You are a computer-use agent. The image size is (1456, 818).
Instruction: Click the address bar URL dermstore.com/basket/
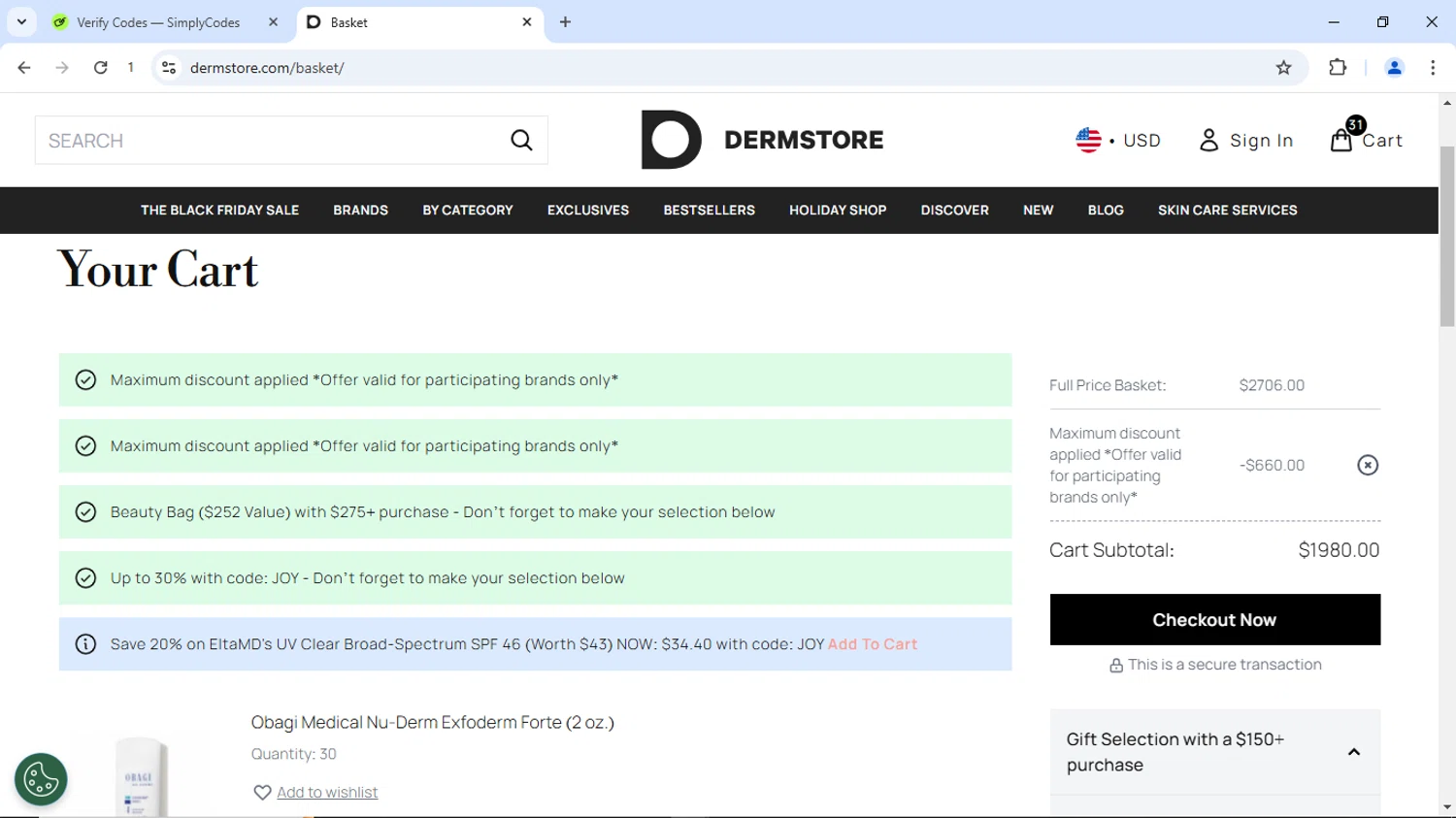267,68
